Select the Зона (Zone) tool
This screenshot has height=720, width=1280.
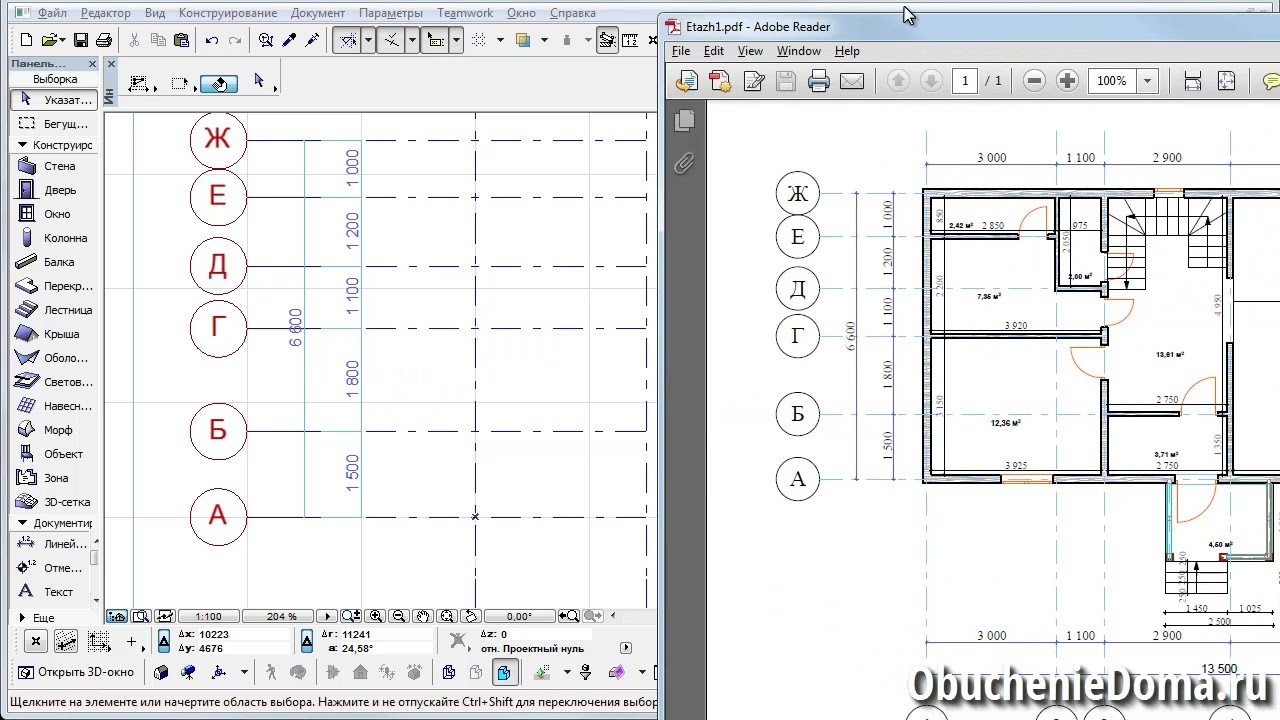point(55,478)
